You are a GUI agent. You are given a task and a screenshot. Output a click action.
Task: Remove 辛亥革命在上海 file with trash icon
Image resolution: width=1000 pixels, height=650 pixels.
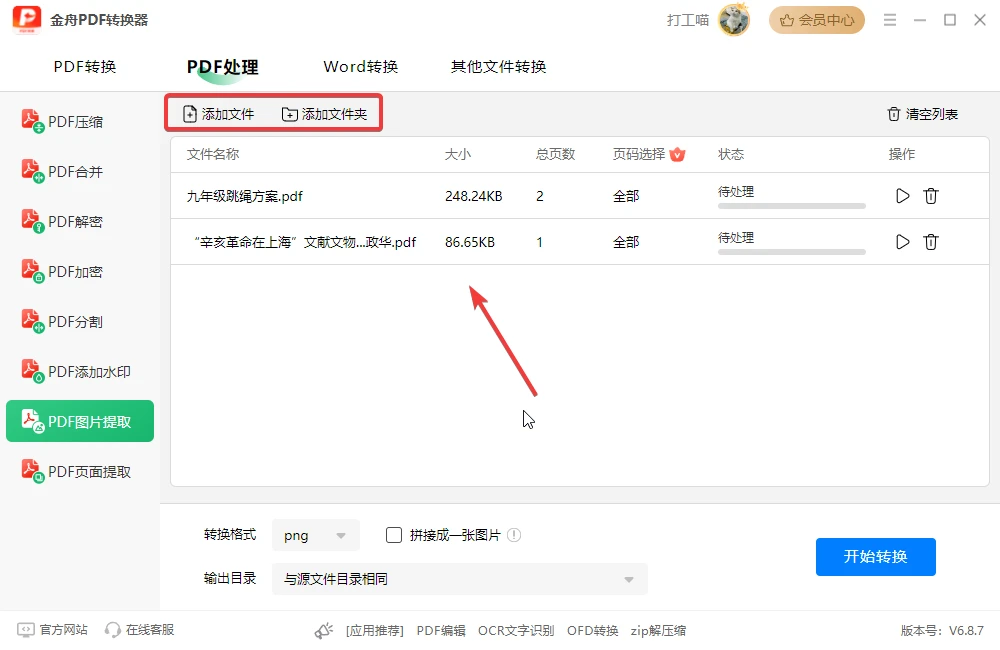click(x=931, y=242)
